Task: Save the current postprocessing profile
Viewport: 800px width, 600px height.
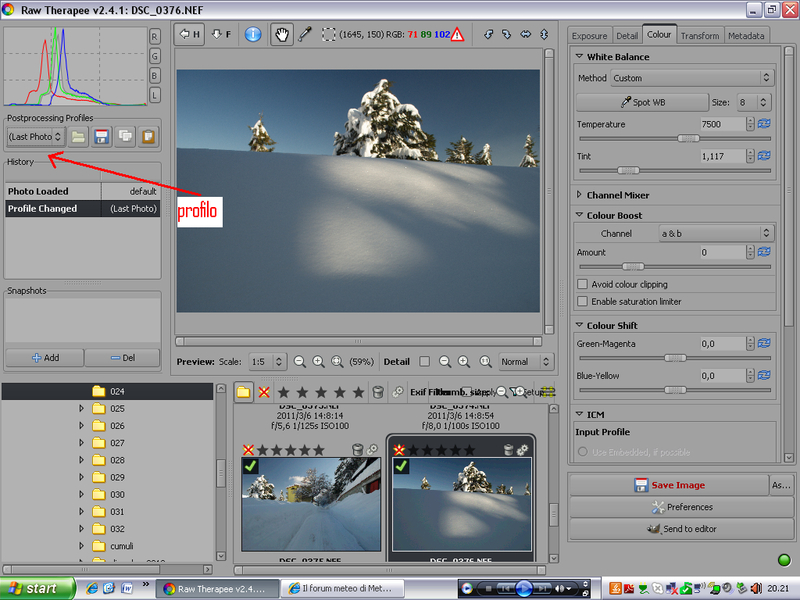Action: pyautogui.click(x=101, y=136)
